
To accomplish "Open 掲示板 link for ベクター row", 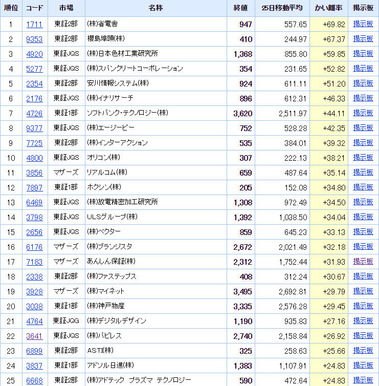I will tap(363, 231).
